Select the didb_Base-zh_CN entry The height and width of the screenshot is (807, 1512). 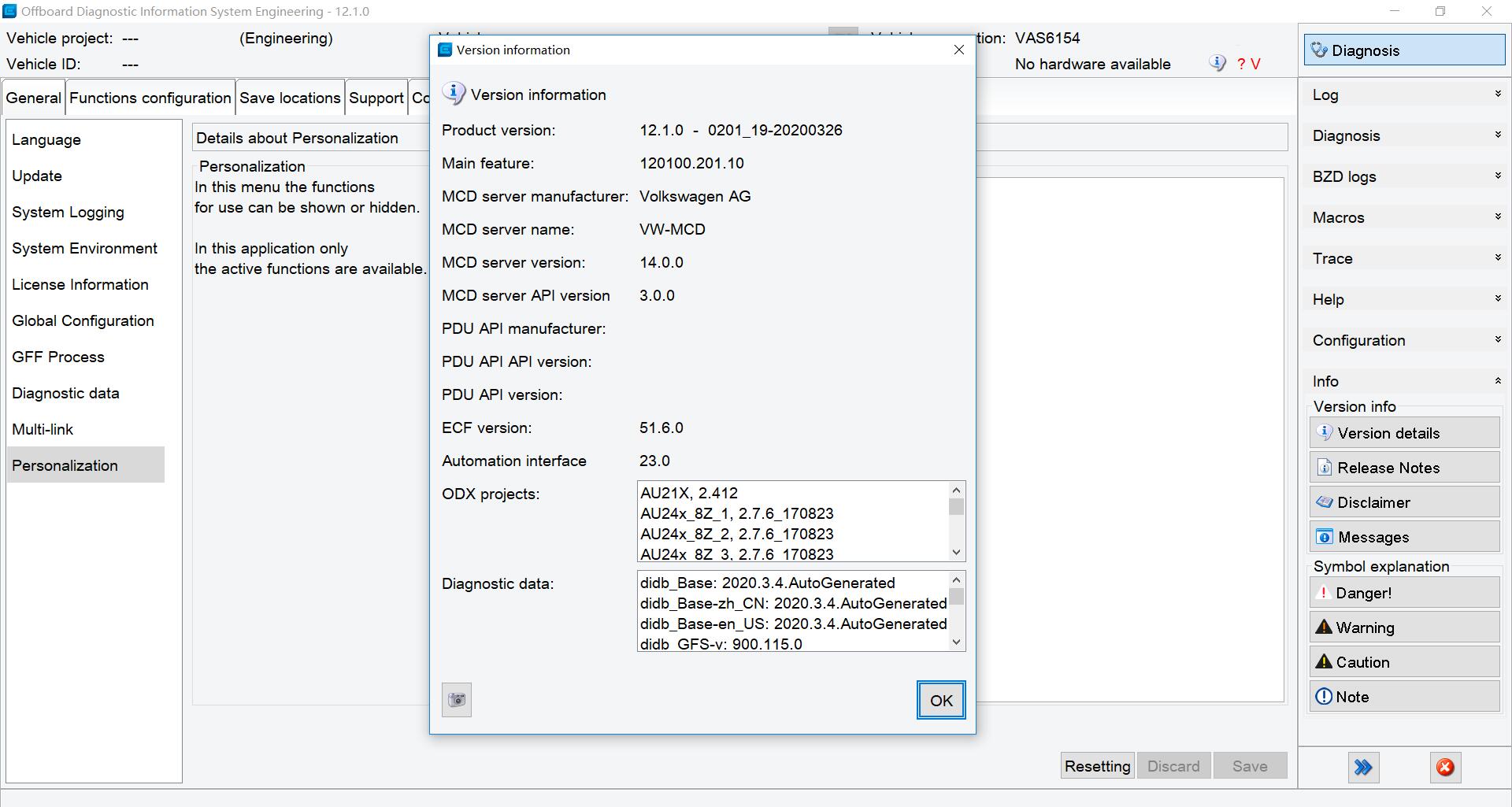tap(793, 603)
